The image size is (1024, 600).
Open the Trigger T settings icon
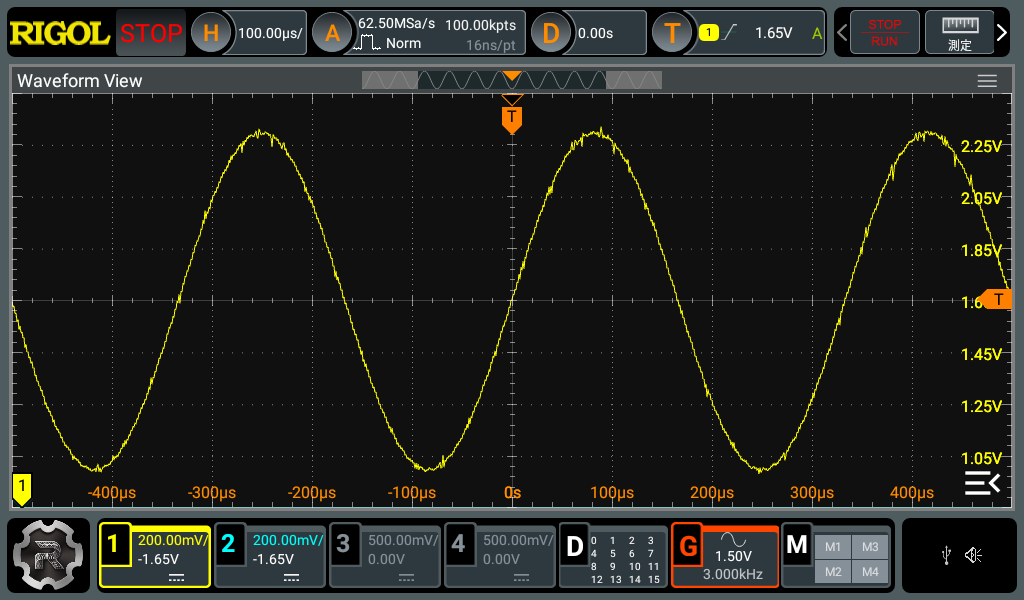click(x=672, y=33)
